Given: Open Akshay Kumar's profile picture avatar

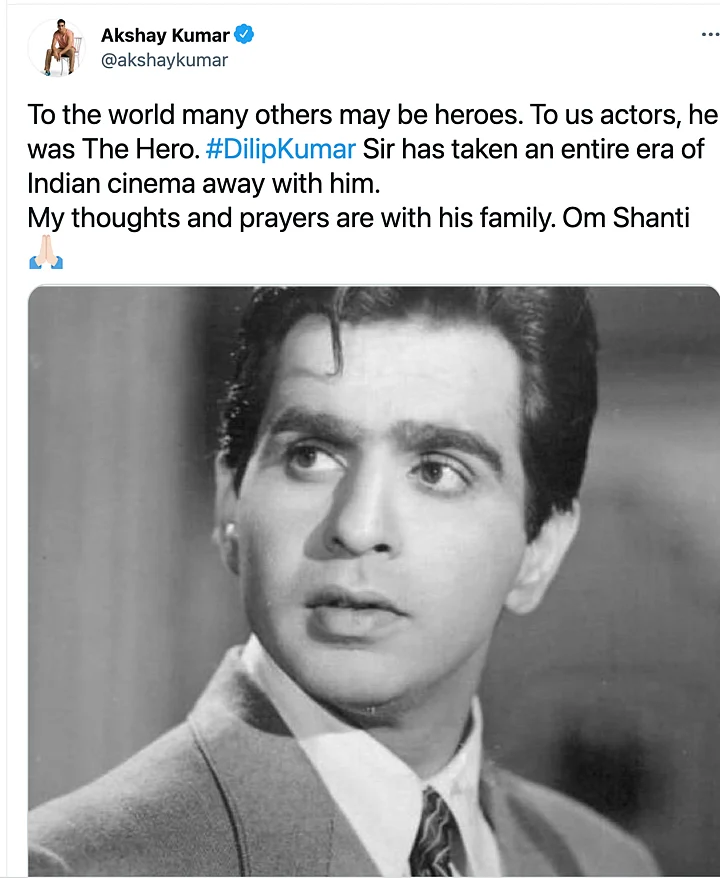Looking at the screenshot, I should click(57, 48).
